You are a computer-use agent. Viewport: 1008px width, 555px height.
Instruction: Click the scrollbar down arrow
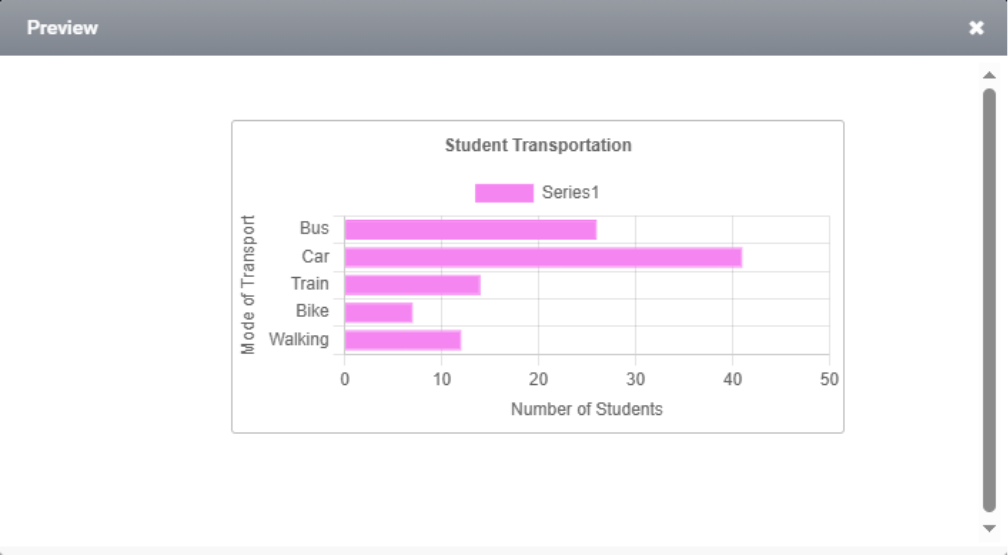tap(989, 528)
